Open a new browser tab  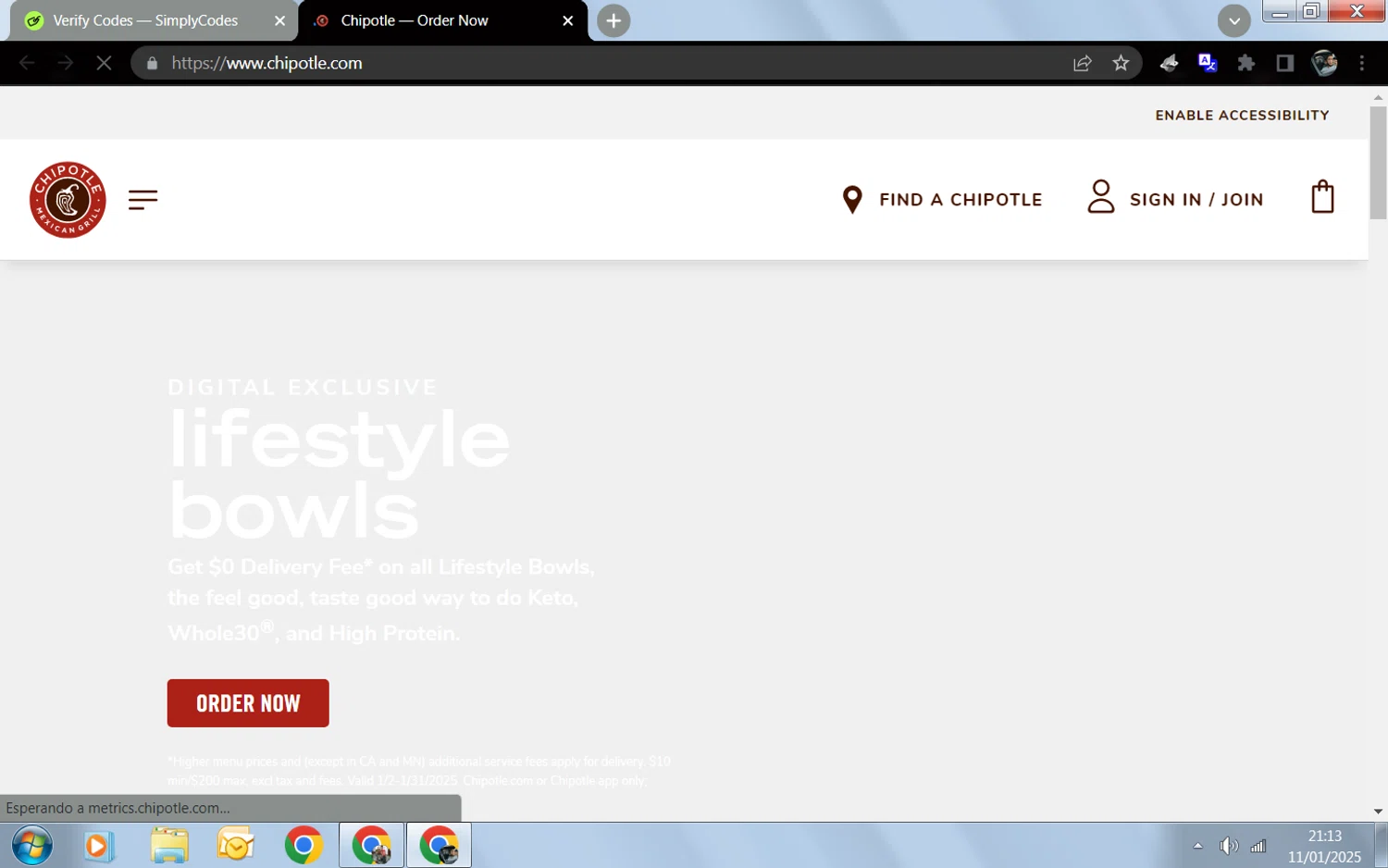pyautogui.click(x=613, y=20)
